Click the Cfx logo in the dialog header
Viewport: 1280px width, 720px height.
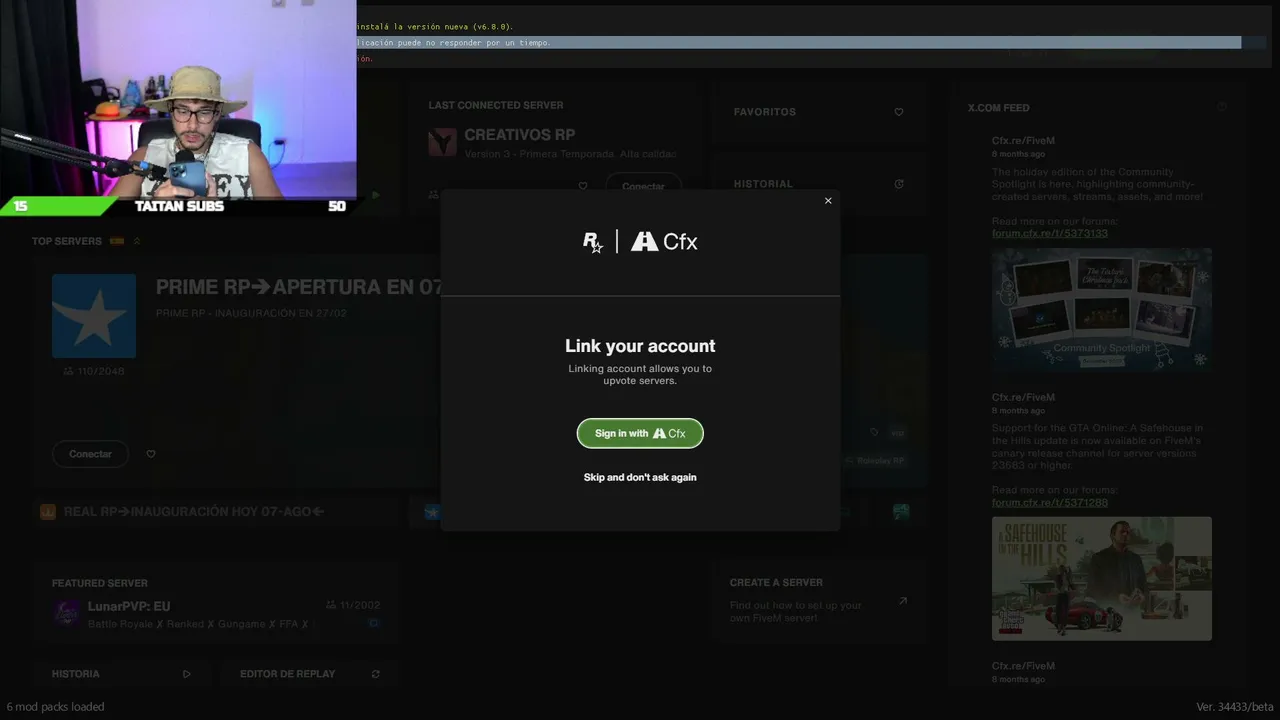click(664, 242)
